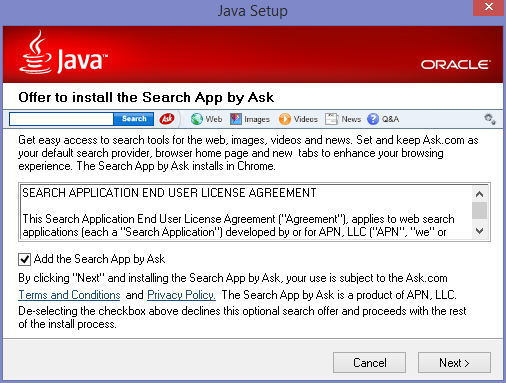
Task: Click the 'Q&A' label in Ask toolbar
Action: 390,119
